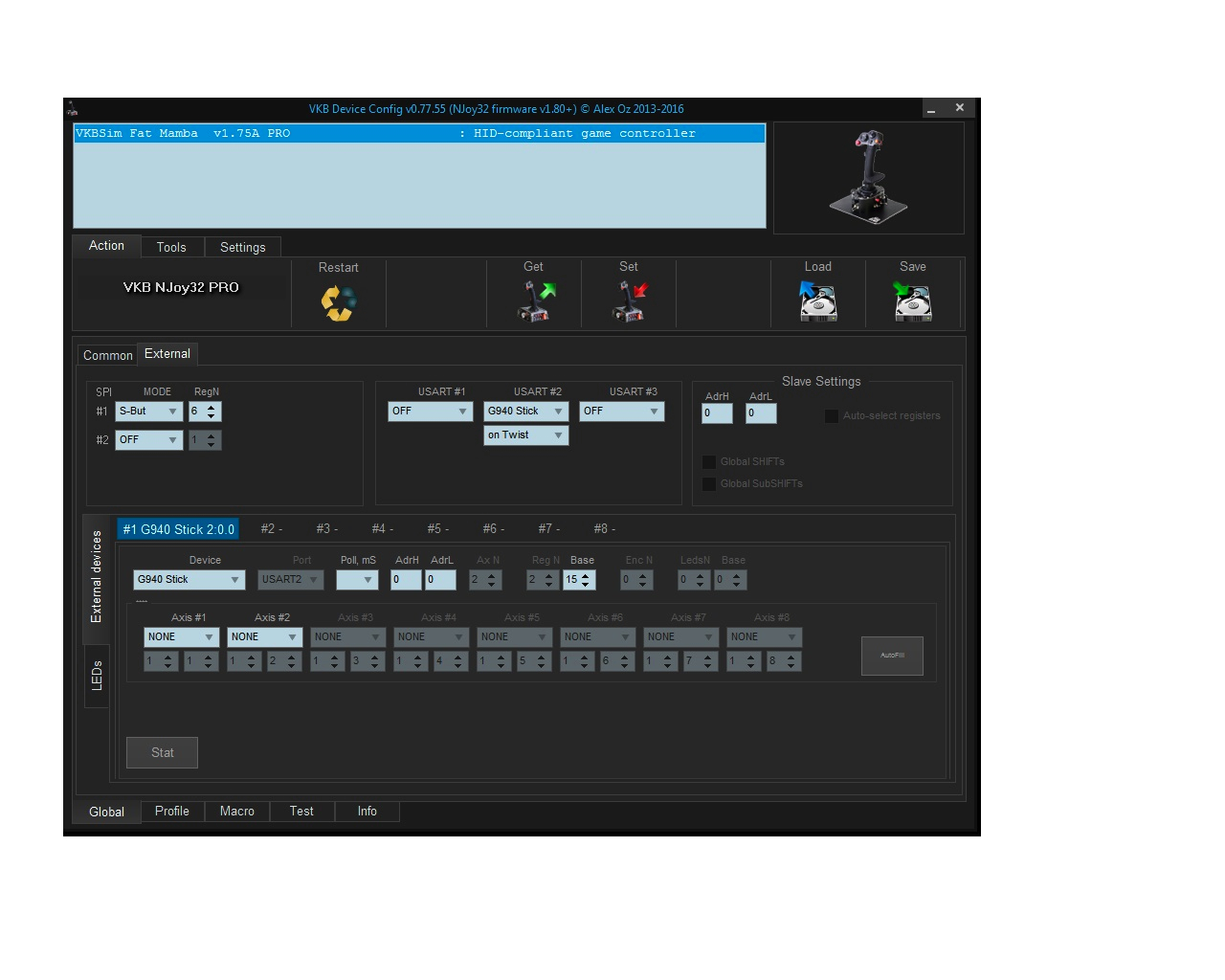Click the Restart device icon

[338, 303]
